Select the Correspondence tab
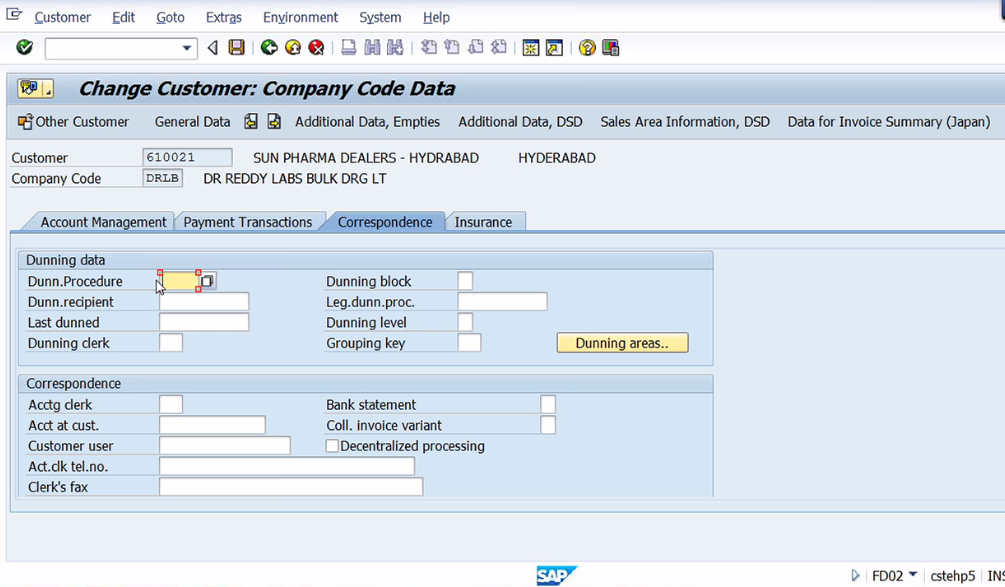The image size is (1005, 587). [x=385, y=222]
